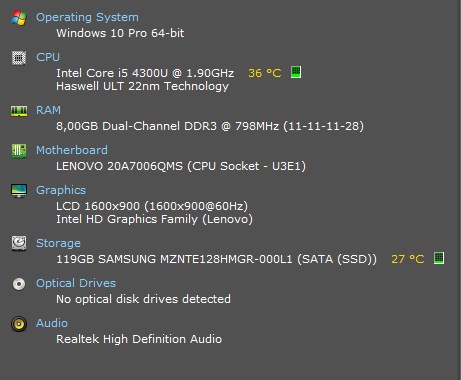This screenshot has width=461, height=380.
Task: Open the Operating System section link
Action: pyautogui.click(x=87, y=17)
